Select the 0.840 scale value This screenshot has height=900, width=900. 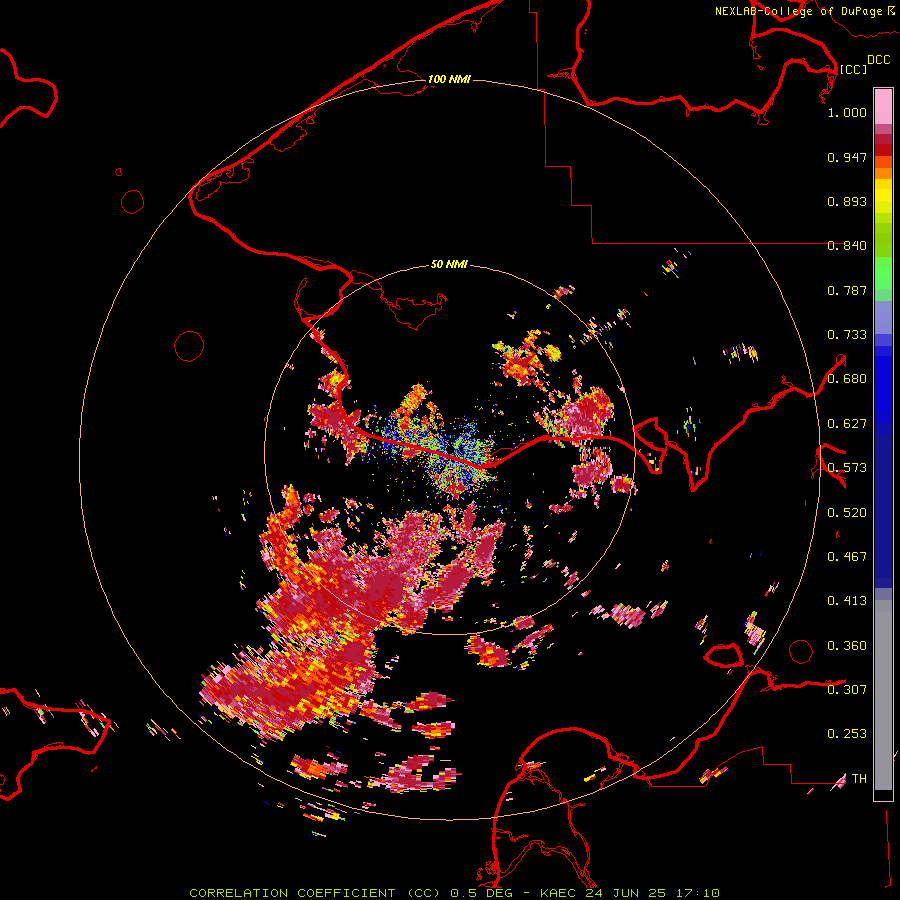click(x=847, y=246)
